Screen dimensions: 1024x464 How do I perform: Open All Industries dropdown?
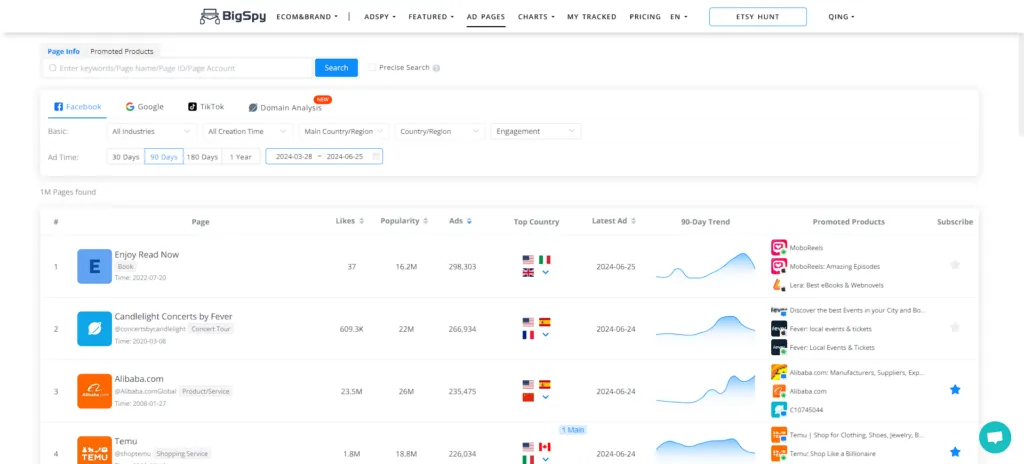pyautogui.click(x=152, y=131)
